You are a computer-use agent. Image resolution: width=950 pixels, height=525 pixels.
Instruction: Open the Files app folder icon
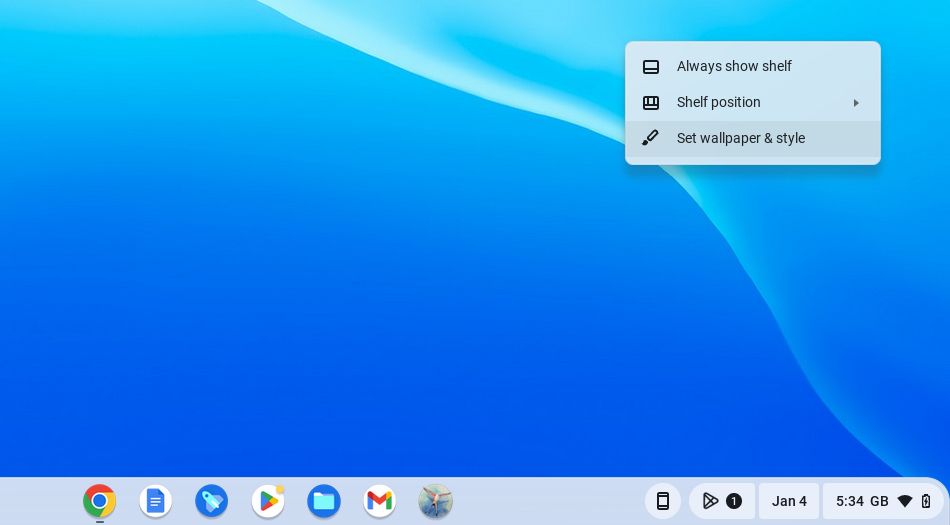click(x=324, y=501)
